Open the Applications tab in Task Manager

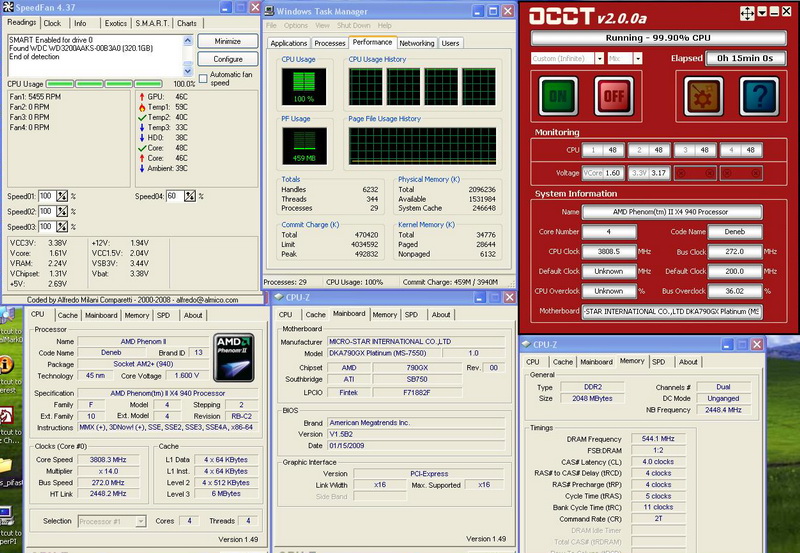pos(289,43)
